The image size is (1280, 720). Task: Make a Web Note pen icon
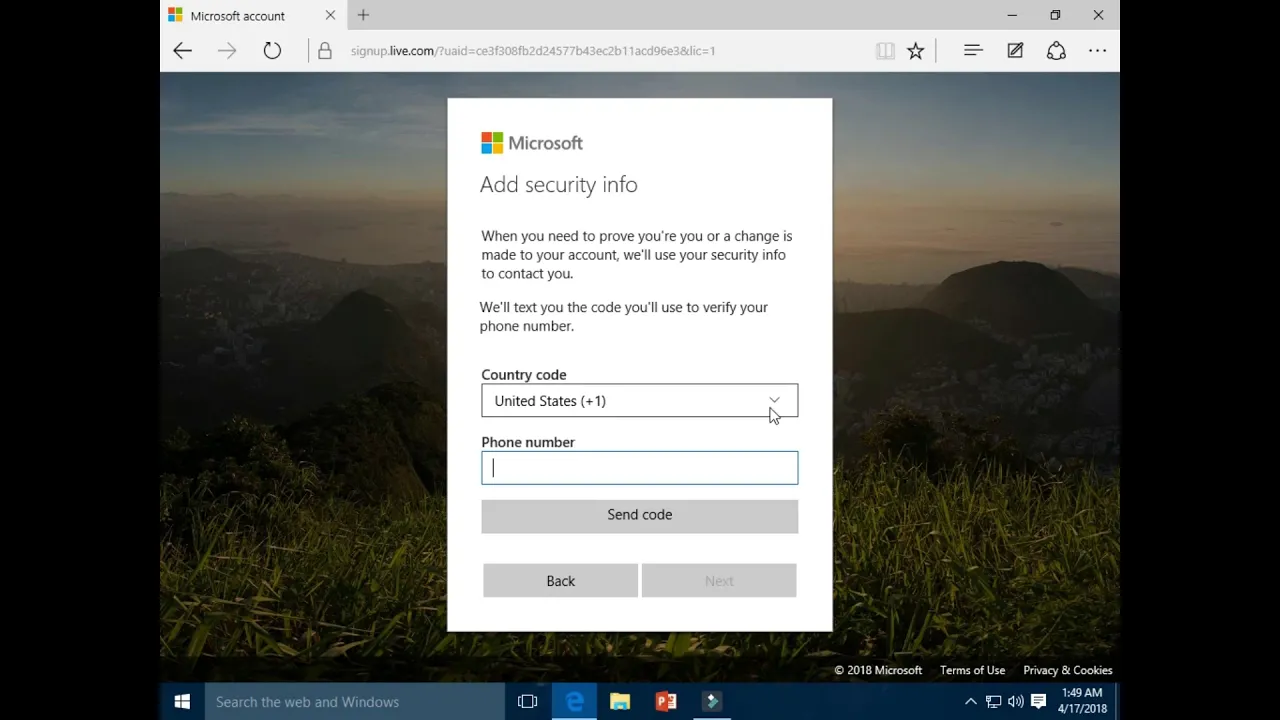(x=1015, y=51)
